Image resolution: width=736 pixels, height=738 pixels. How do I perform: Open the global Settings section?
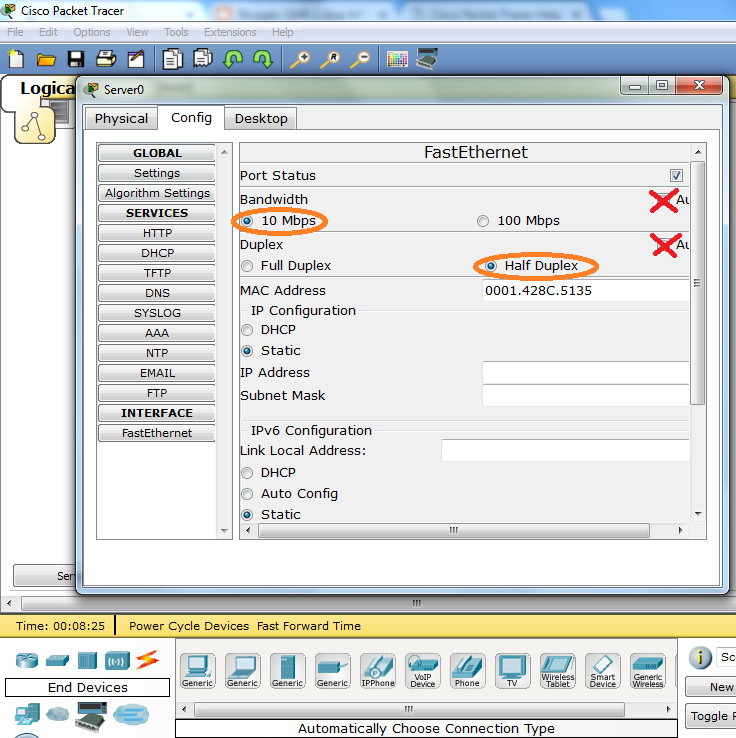point(157,173)
